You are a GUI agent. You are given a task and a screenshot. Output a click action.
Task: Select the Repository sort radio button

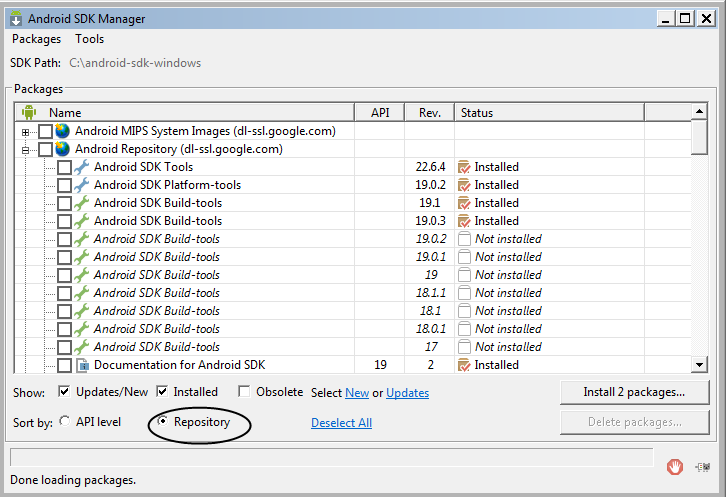163,421
